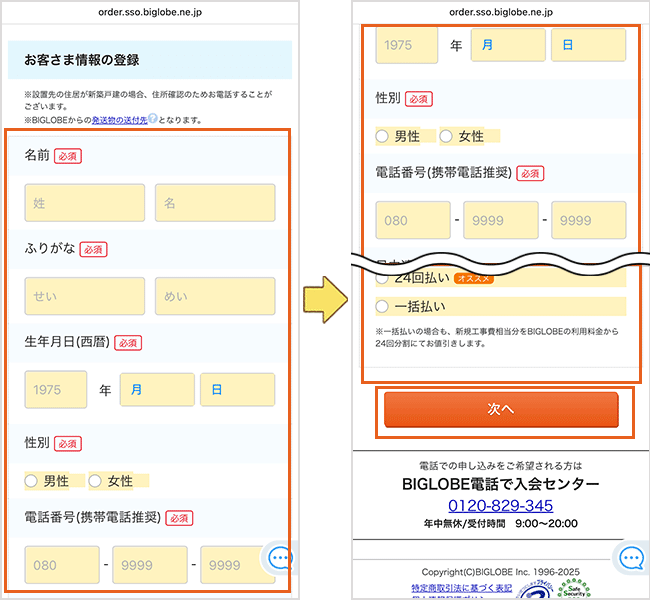Select 男性 radio on left screen
Viewport: 650px width, 600px height.
tap(31, 481)
